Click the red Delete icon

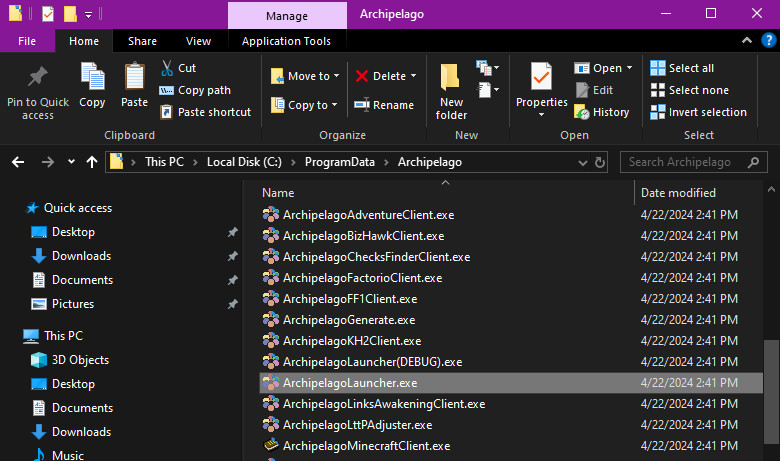pyautogui.click(x=362, y=76)
